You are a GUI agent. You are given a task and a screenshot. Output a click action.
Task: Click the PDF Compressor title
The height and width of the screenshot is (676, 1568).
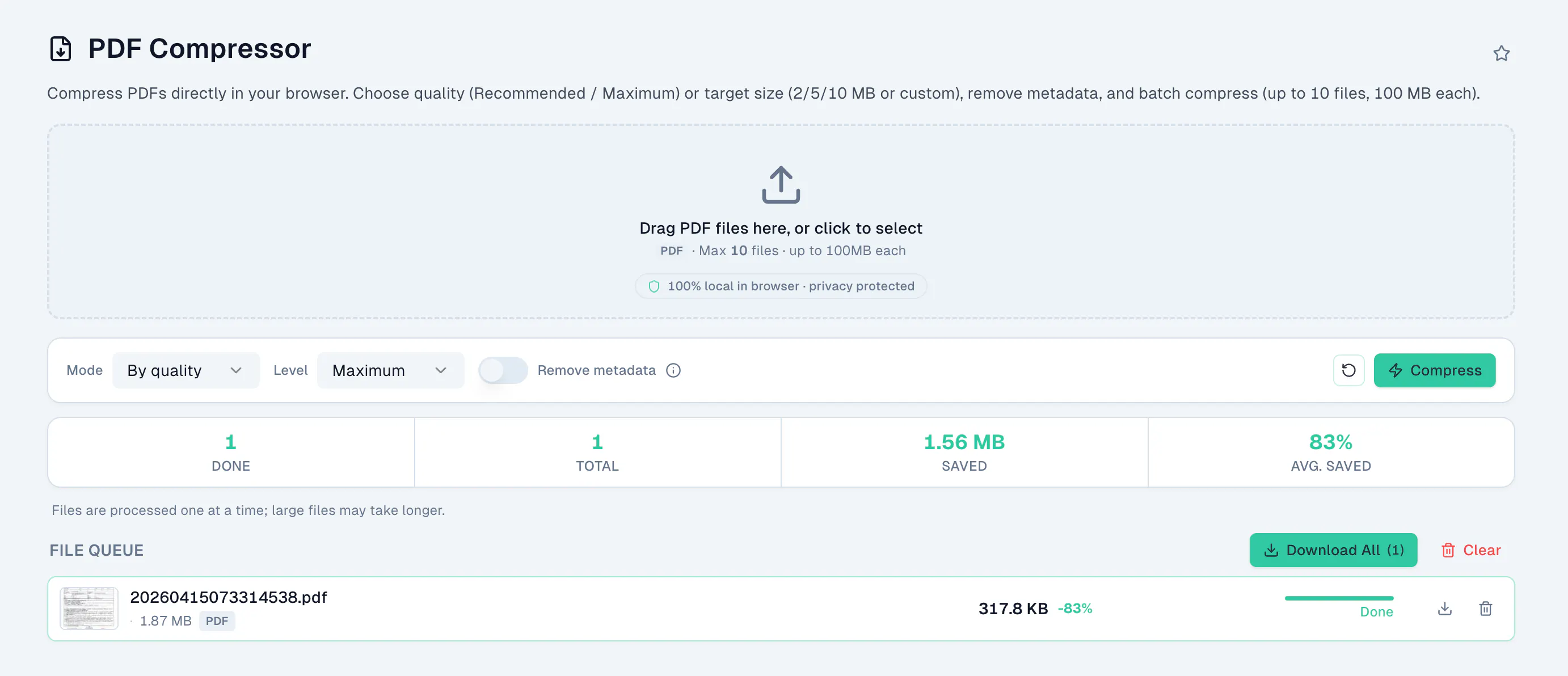tap(200, 48)
